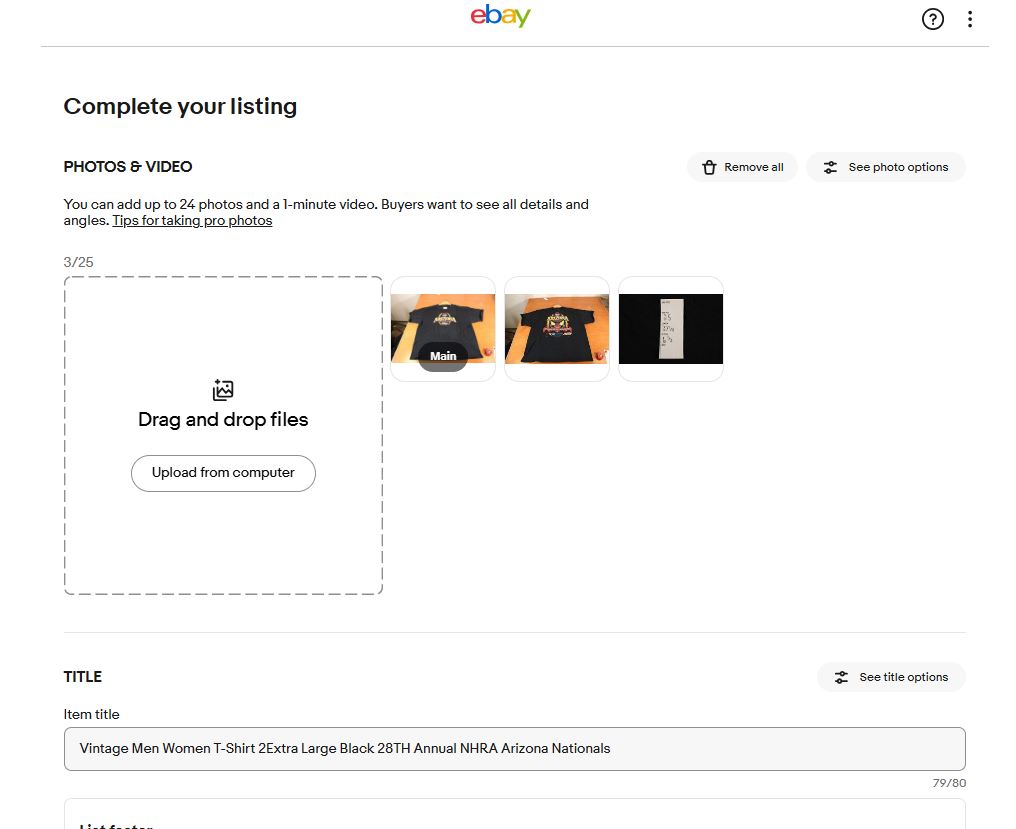Select the Main shirt photo thumbnail
Viewport: 1016px width, 829px height.
443,329
